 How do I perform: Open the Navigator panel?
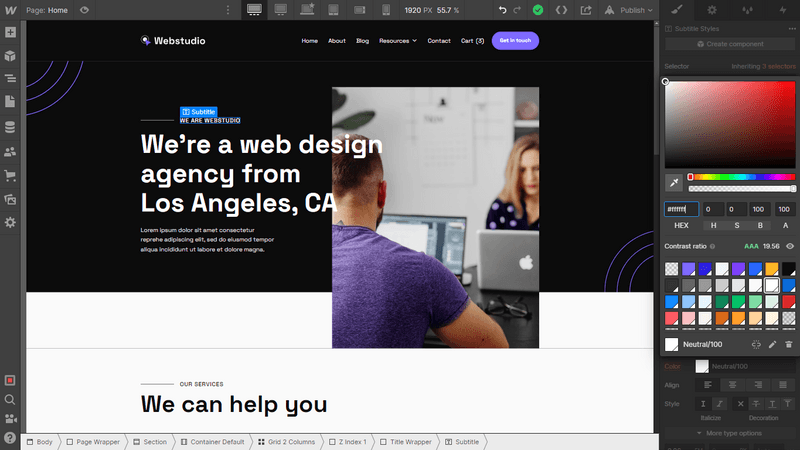point(10,79)
